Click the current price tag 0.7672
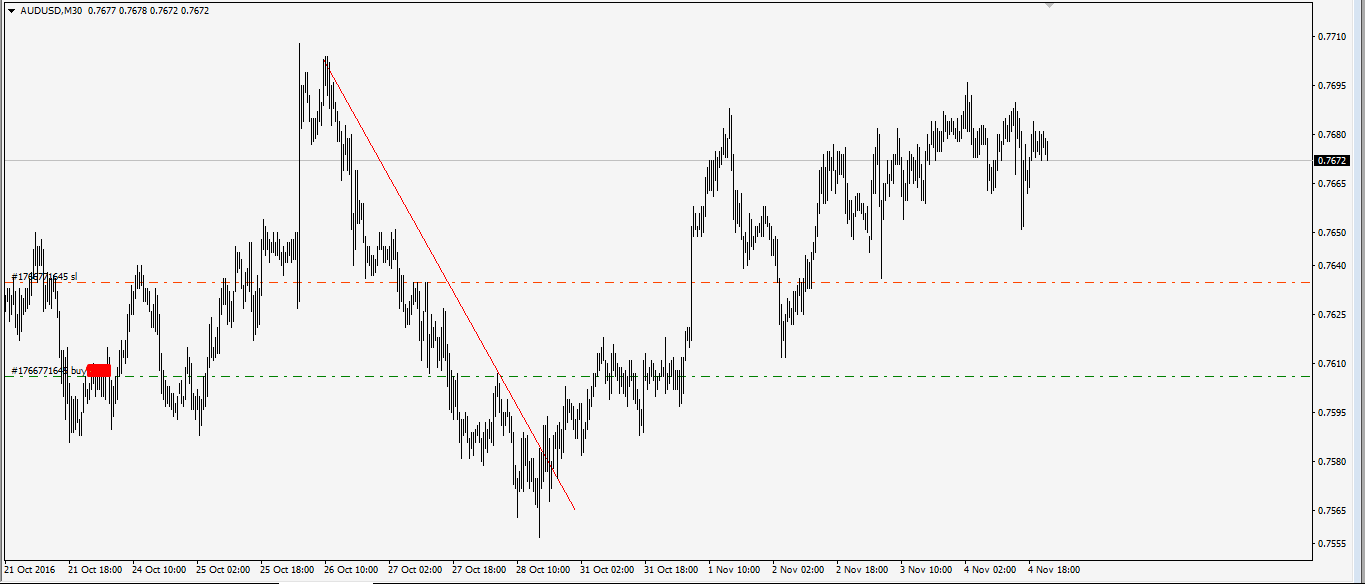Viewport: 1365px width, 584px height. pos(1333,160)
